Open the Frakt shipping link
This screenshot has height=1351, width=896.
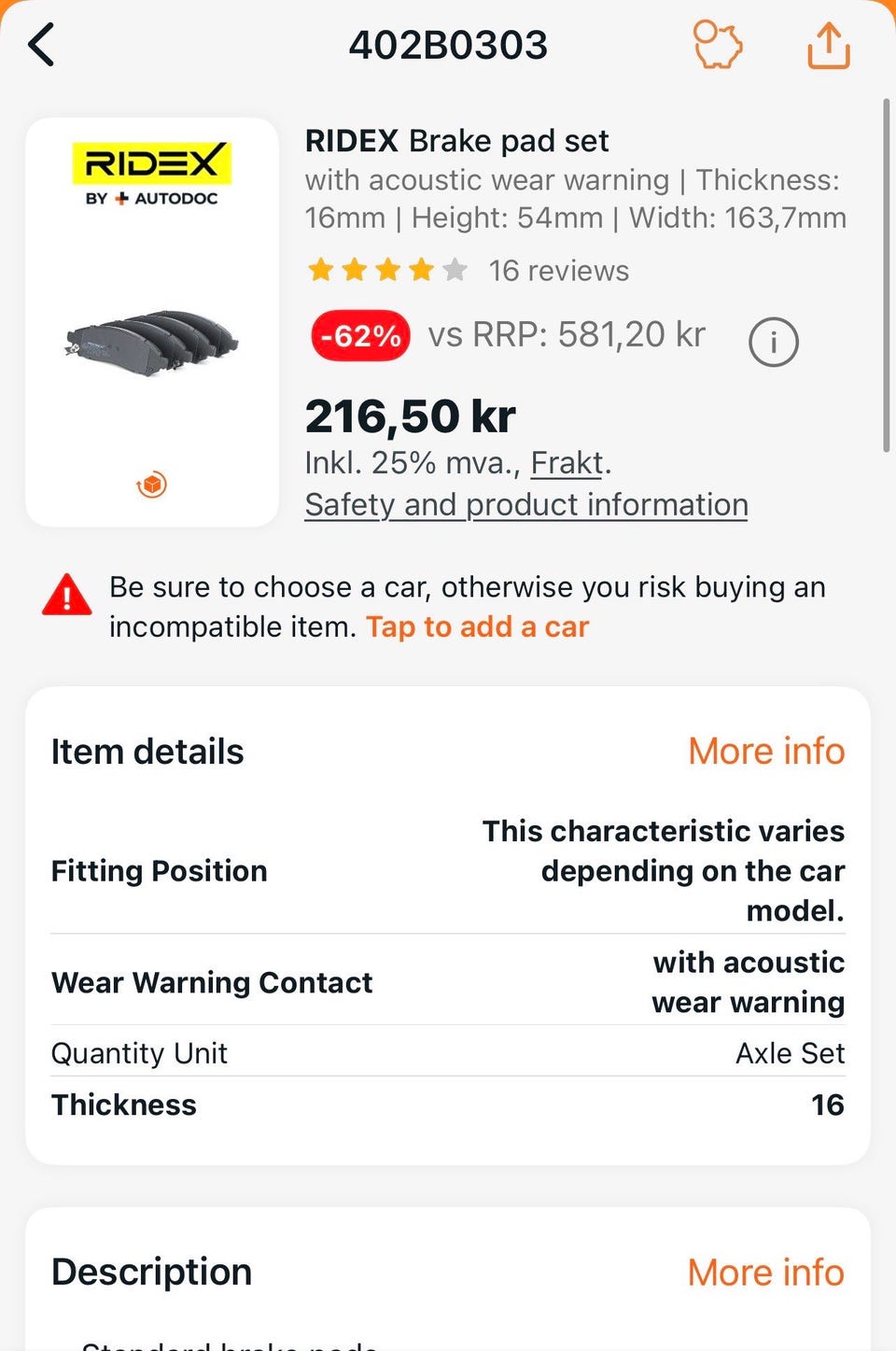tap(567, 463)
